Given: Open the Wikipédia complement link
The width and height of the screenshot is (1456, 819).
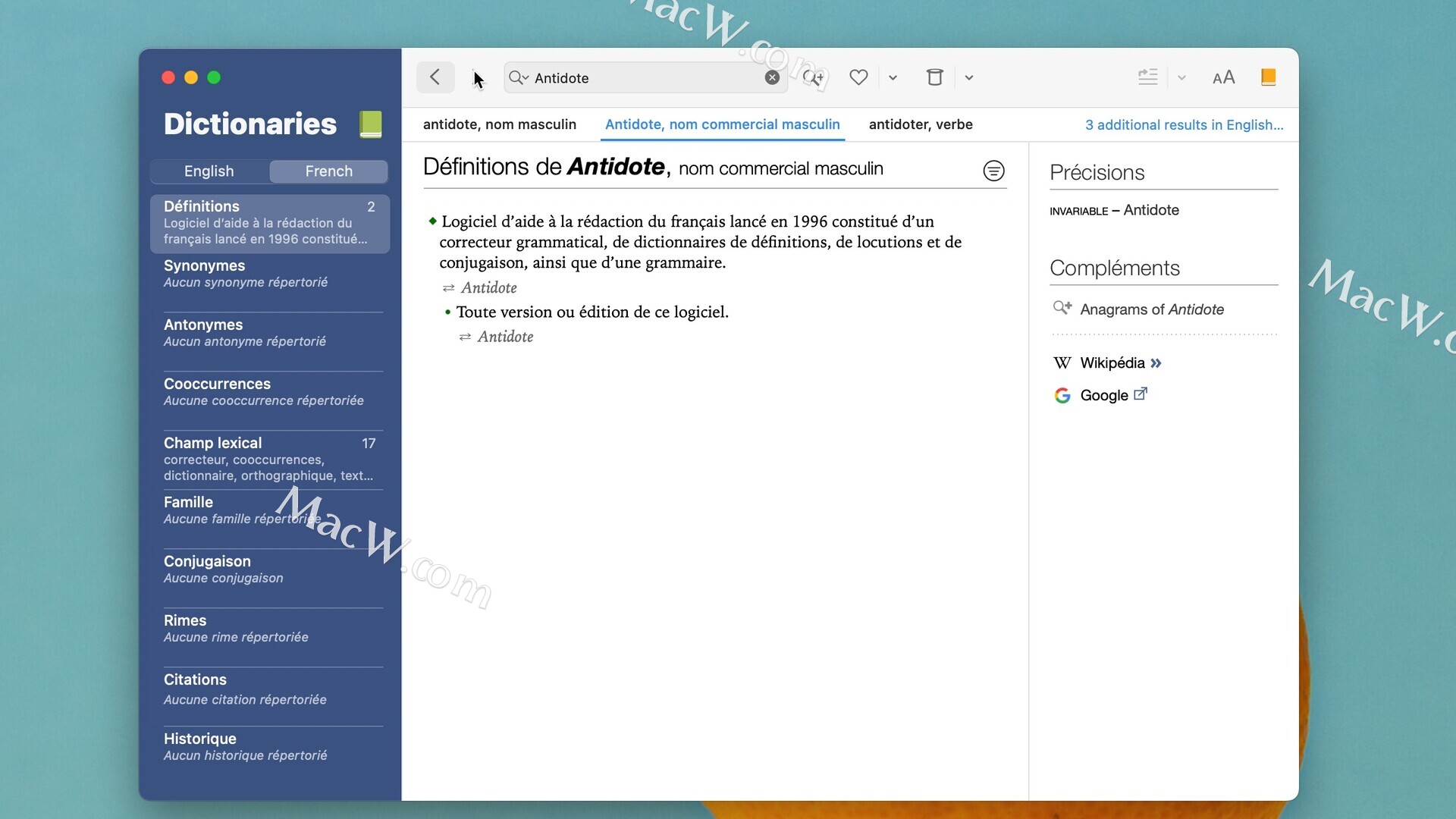Looking at the screenshot, I should click(1112, 363).
